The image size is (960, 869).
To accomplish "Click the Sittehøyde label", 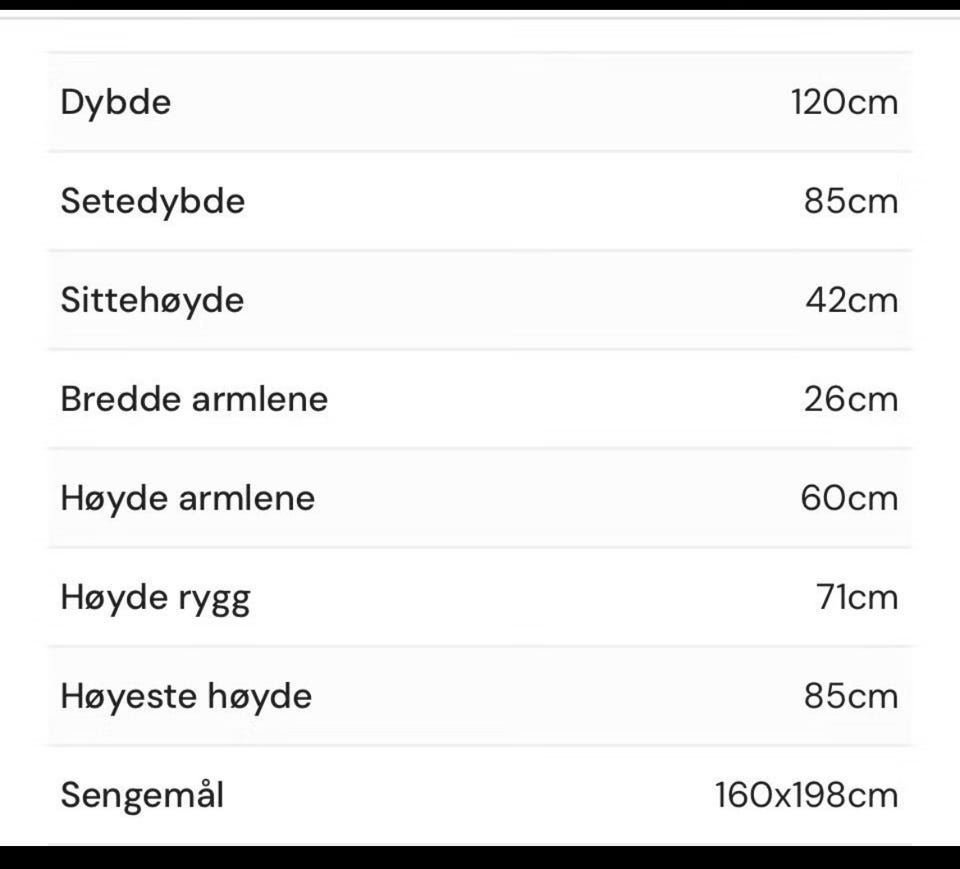I will tap(152, 300).
